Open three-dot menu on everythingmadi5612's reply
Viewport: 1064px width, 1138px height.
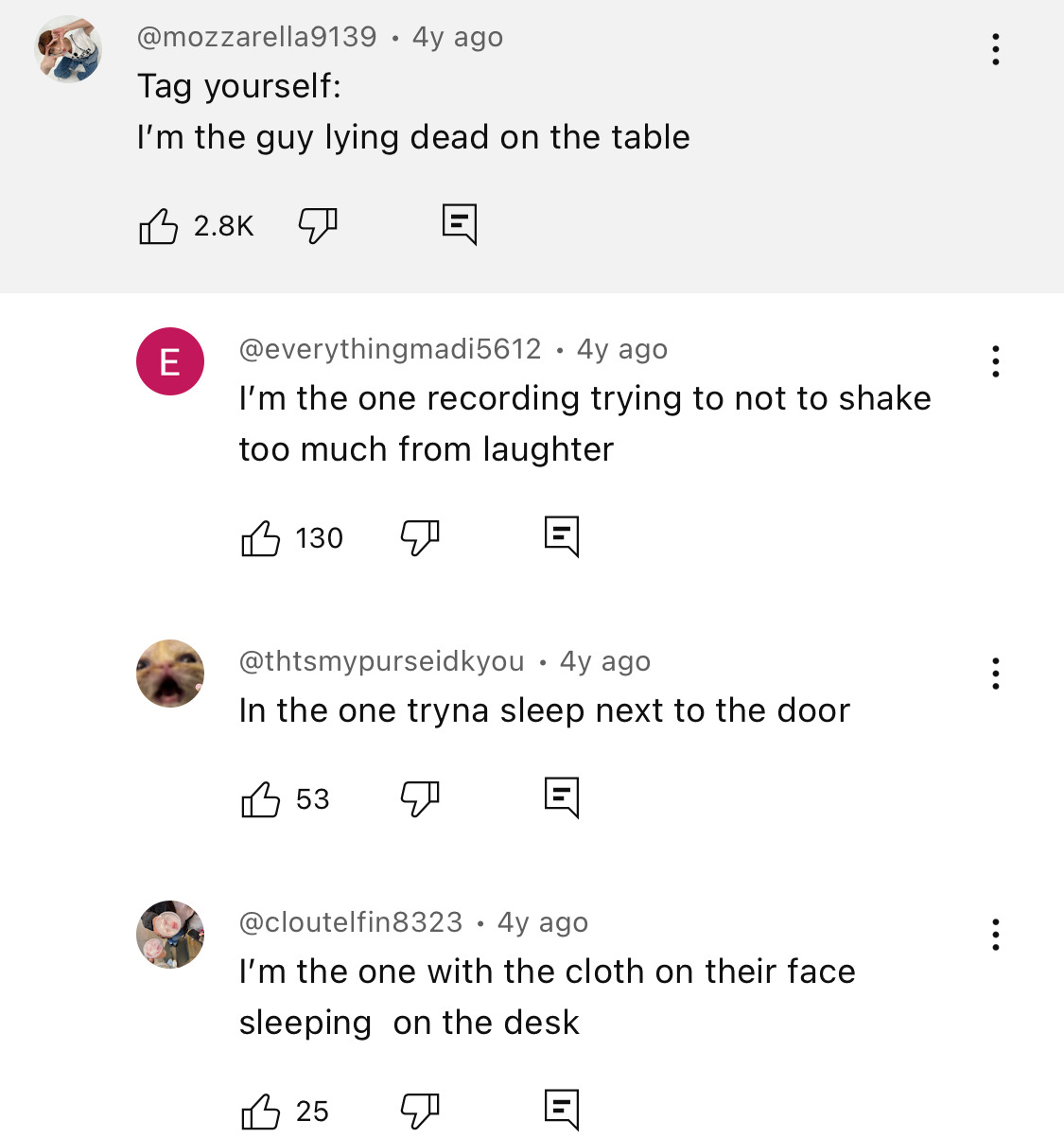(995, 361)
